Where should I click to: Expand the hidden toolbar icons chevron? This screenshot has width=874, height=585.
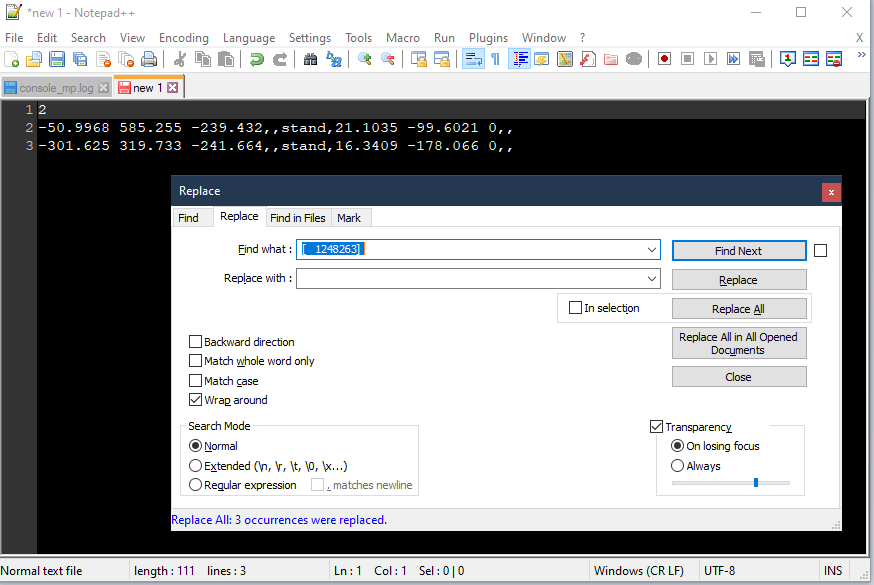(861, 57)
